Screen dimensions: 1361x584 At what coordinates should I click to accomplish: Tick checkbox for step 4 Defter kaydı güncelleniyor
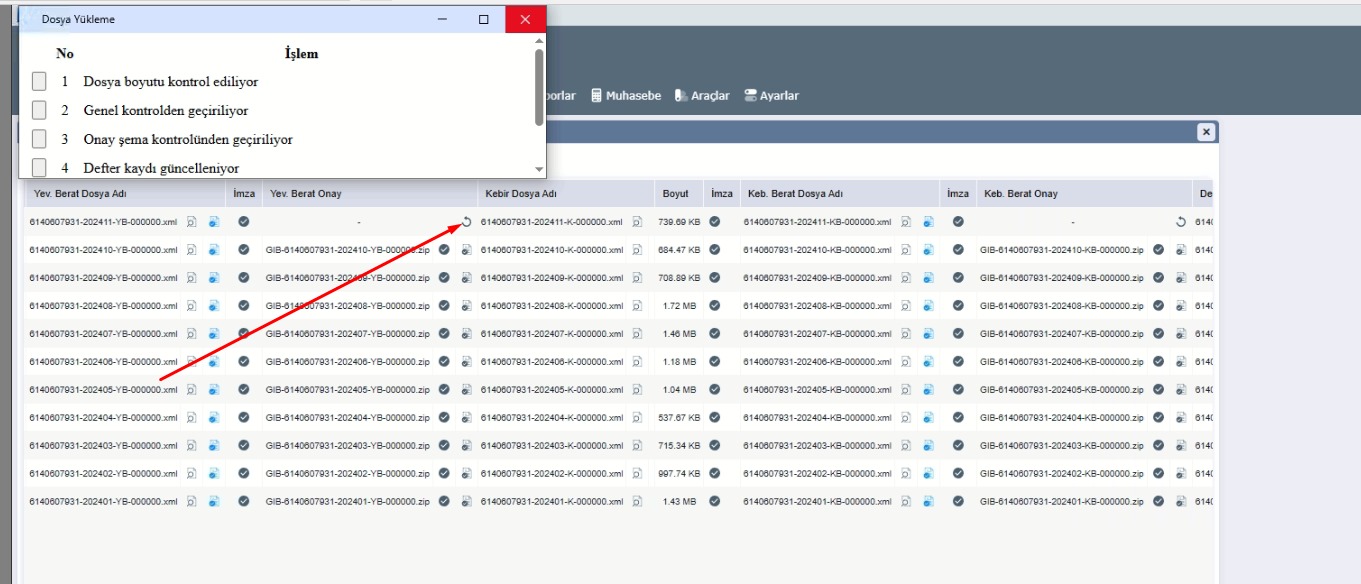pyautogui.click(x=39, y=168)
